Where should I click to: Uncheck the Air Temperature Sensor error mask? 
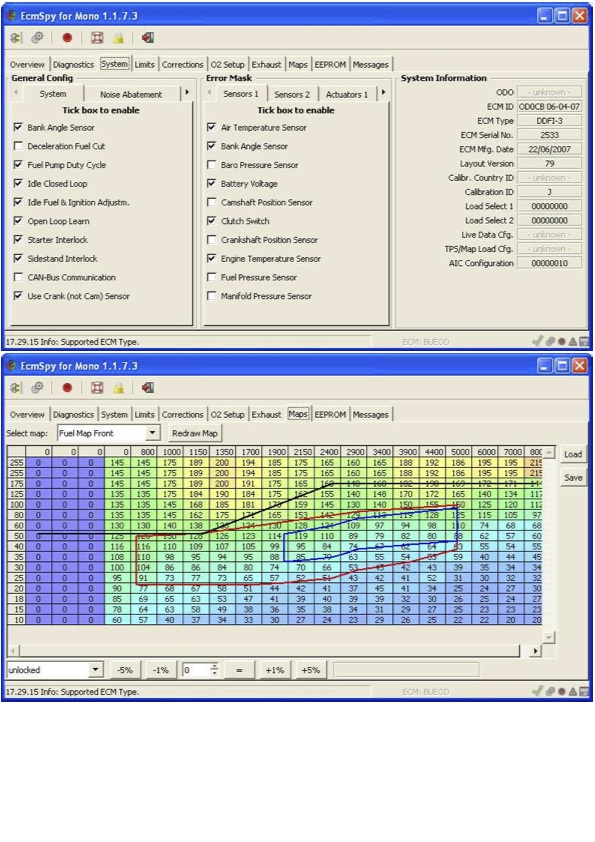click(x=212, y=127)
